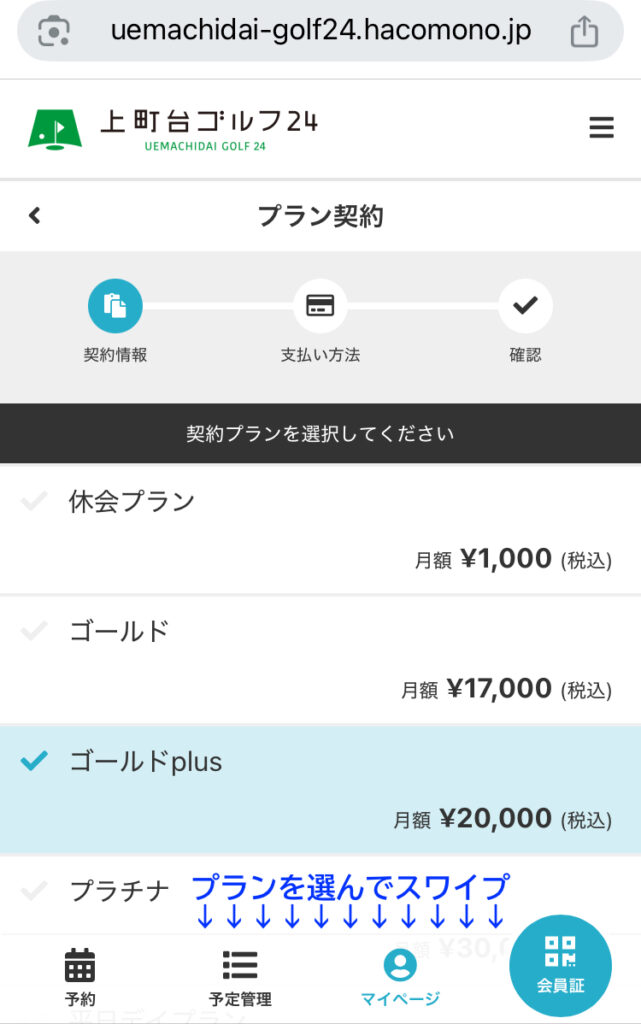
Task: Click the 支払い方法 step card icon
Action: tap(320, 305)
